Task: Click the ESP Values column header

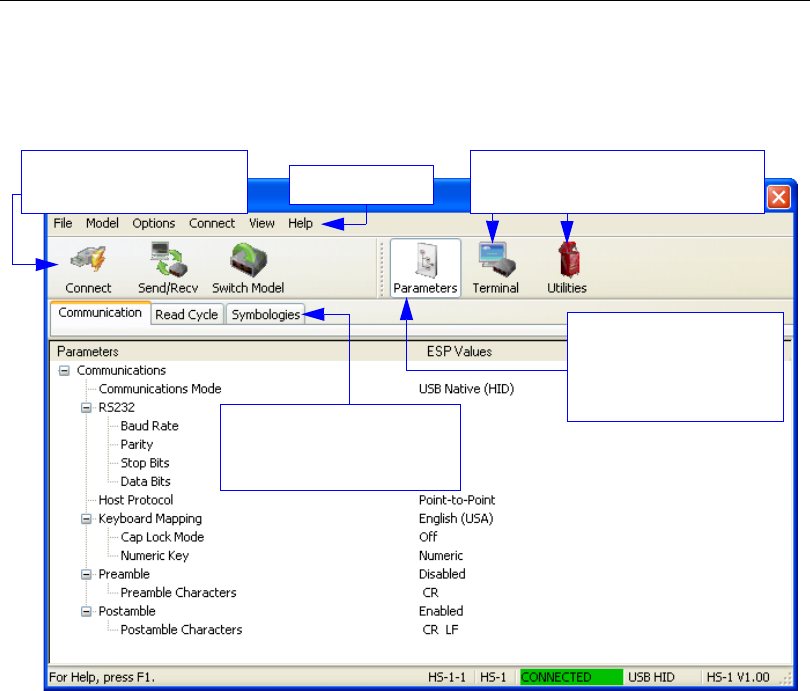Action: point(459,352)
